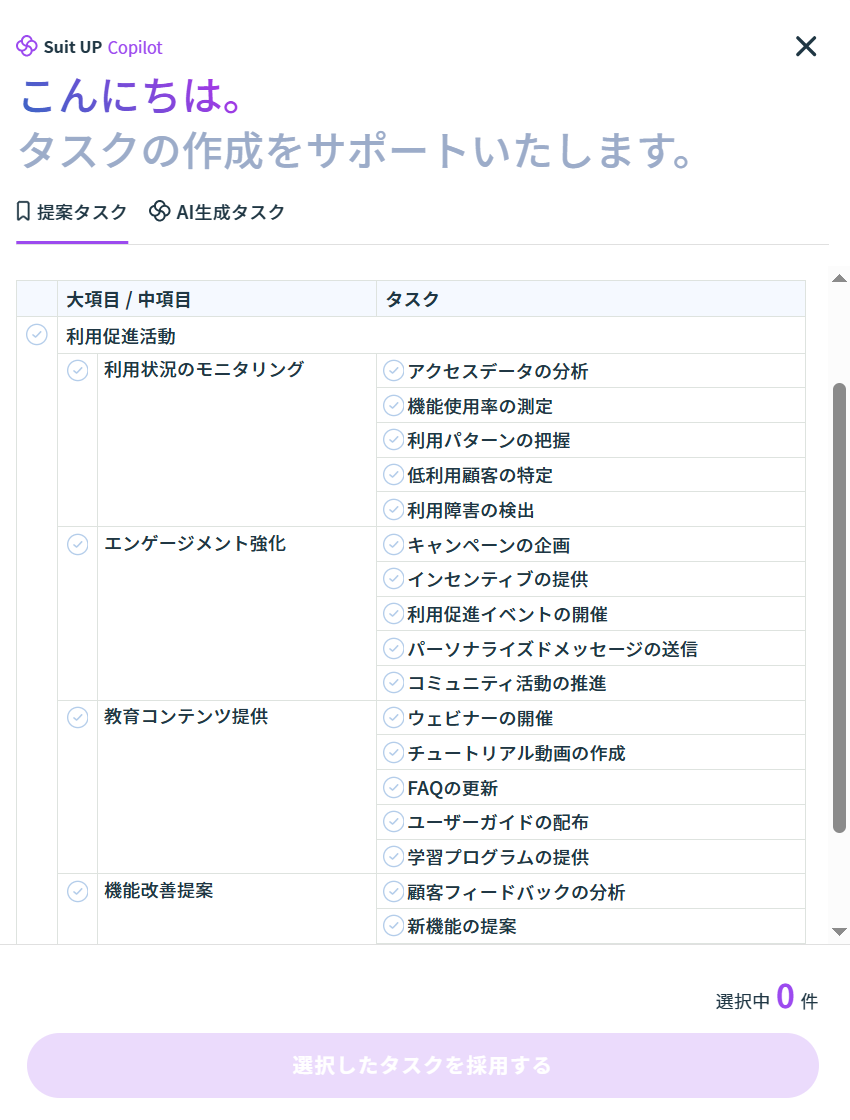Check the 利用促進活動 top-level category circle
The image size is (850, 1120).
(x=37, y=335)
